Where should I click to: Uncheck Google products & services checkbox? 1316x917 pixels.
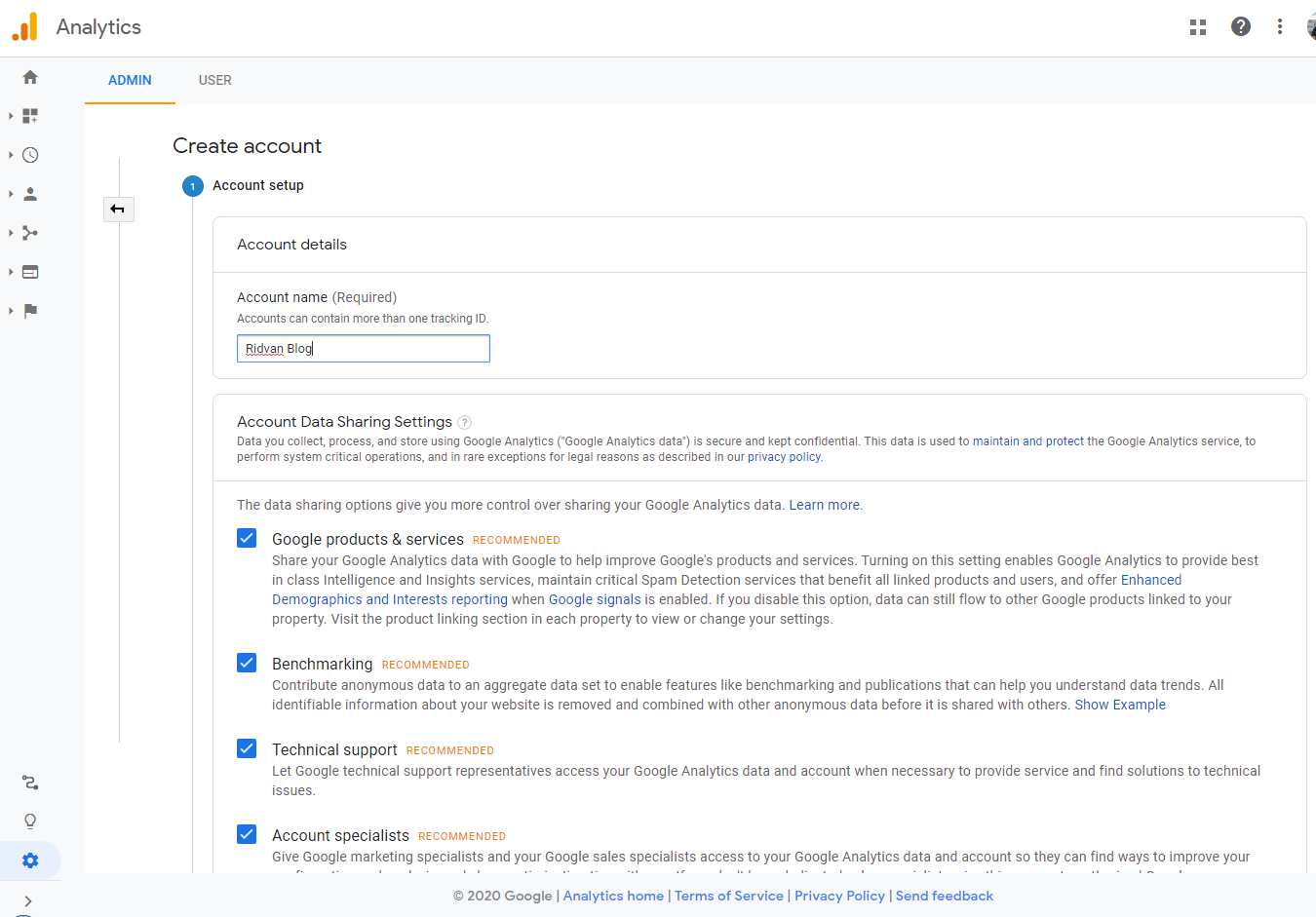point(247,538)
